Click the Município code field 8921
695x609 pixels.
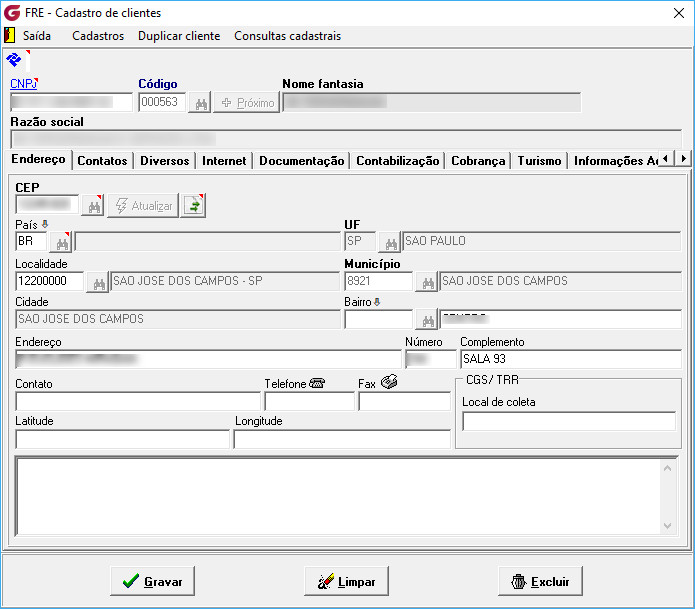(x=379, y=281)
